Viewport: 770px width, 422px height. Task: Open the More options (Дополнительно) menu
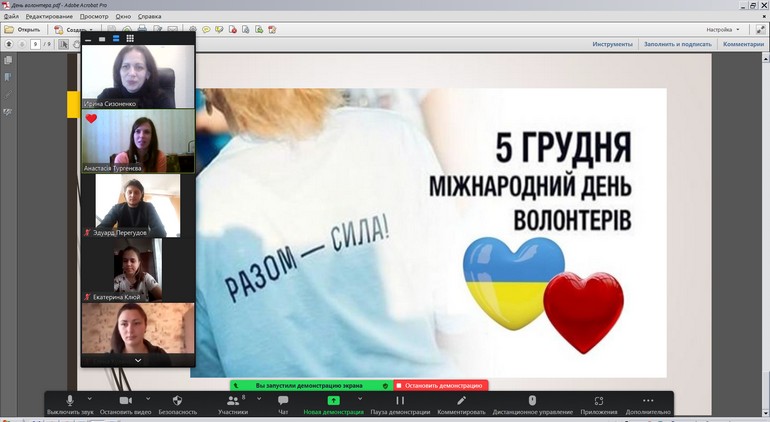[x=648, y=405]
